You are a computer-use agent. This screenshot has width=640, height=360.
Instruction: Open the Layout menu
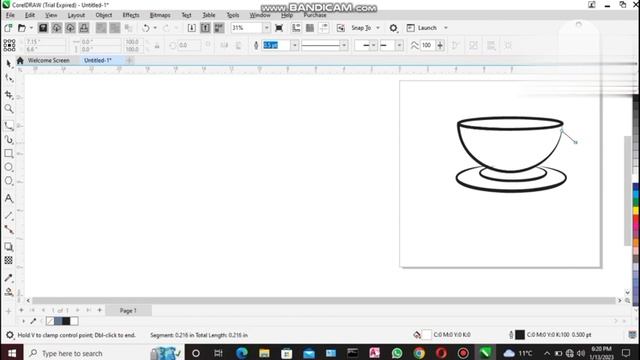pyautogui.click(x=76, y=15)
